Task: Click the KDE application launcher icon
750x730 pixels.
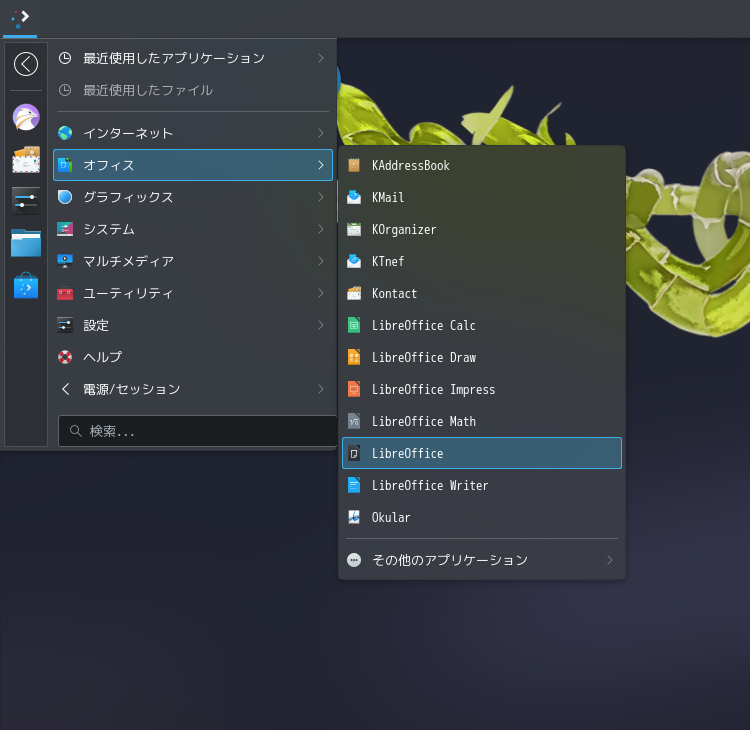Action: click(x=20, y=18)
